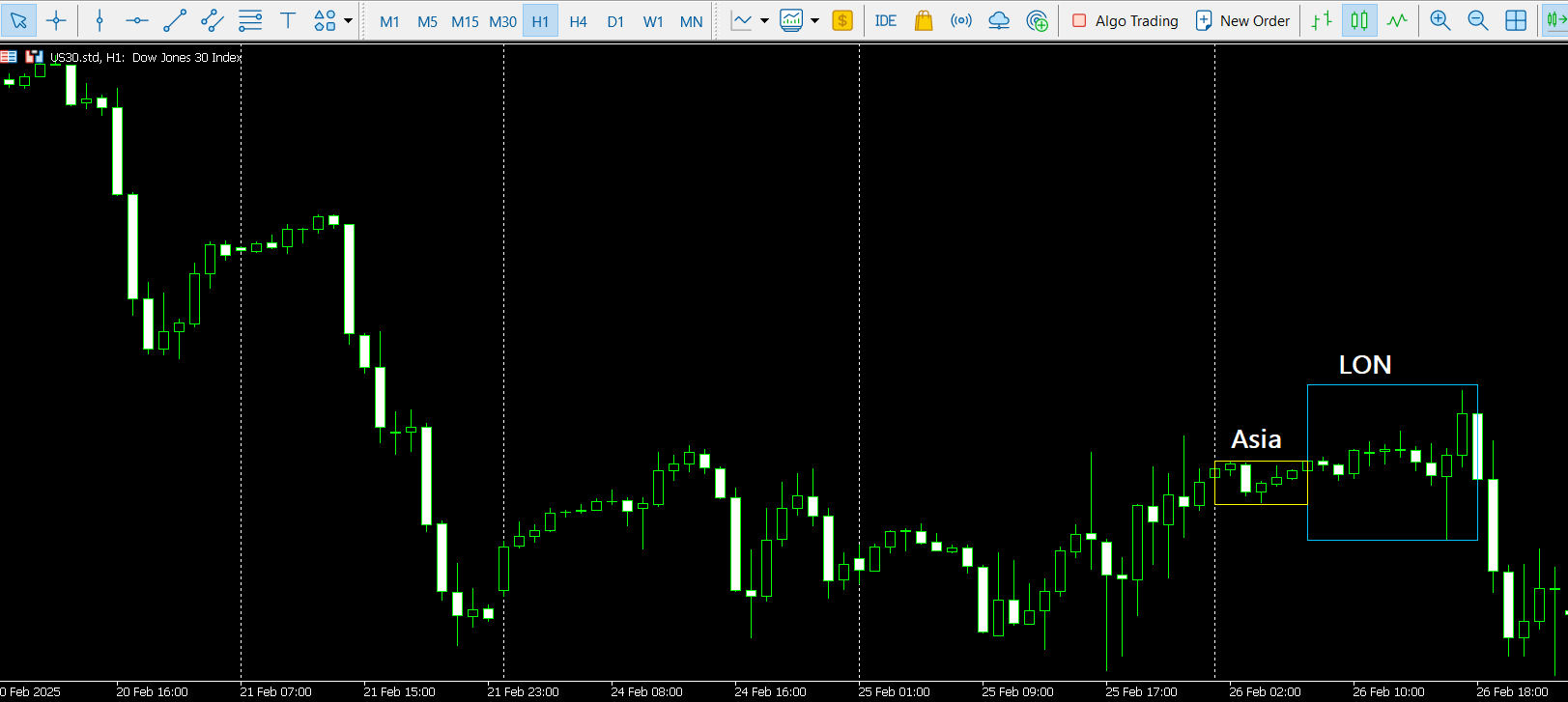The height and width of the screenshot is (702, 1568).
Task: Switch to the M15 timeframe
Action: point(465,20)
